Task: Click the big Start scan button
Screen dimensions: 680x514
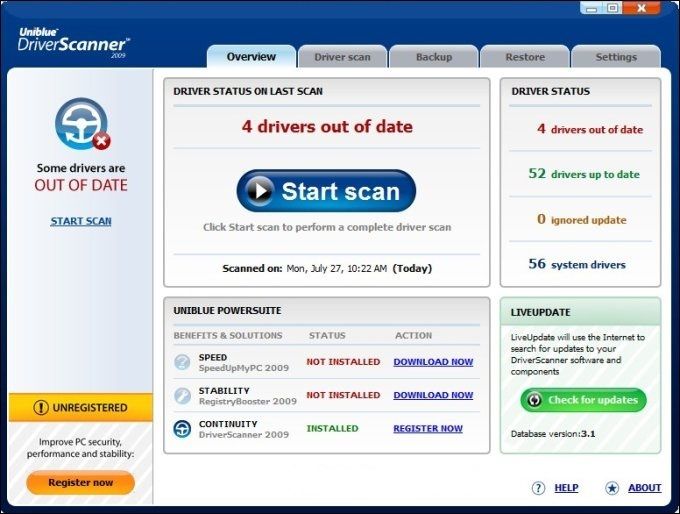Action: click(x=326, y=191)
